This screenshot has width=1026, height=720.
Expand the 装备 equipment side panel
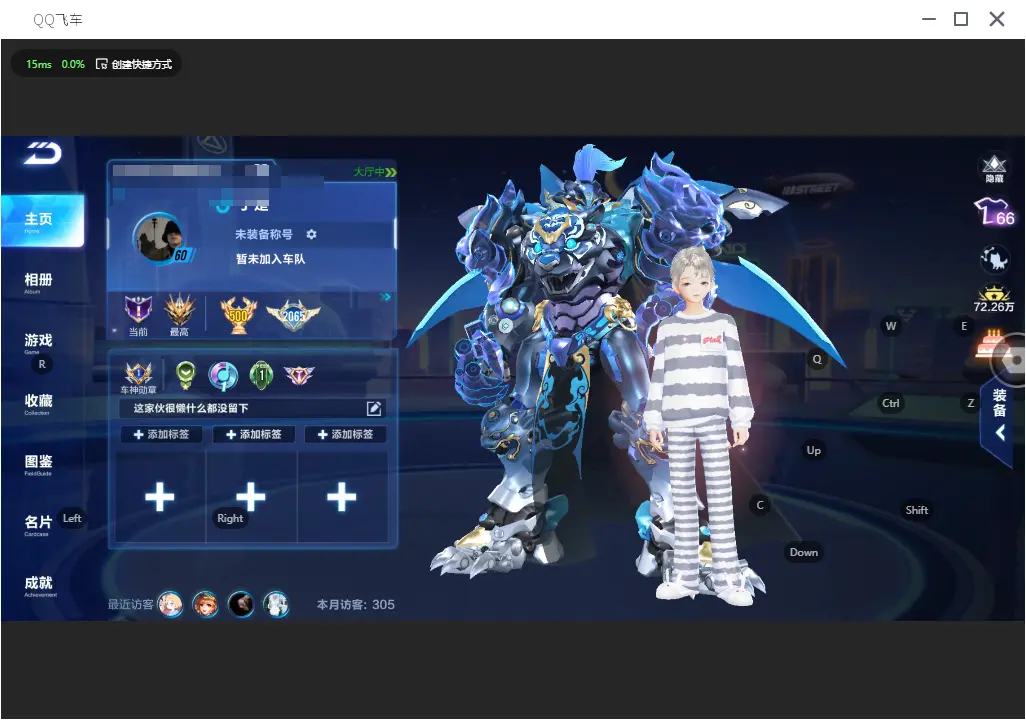(999, 415)
